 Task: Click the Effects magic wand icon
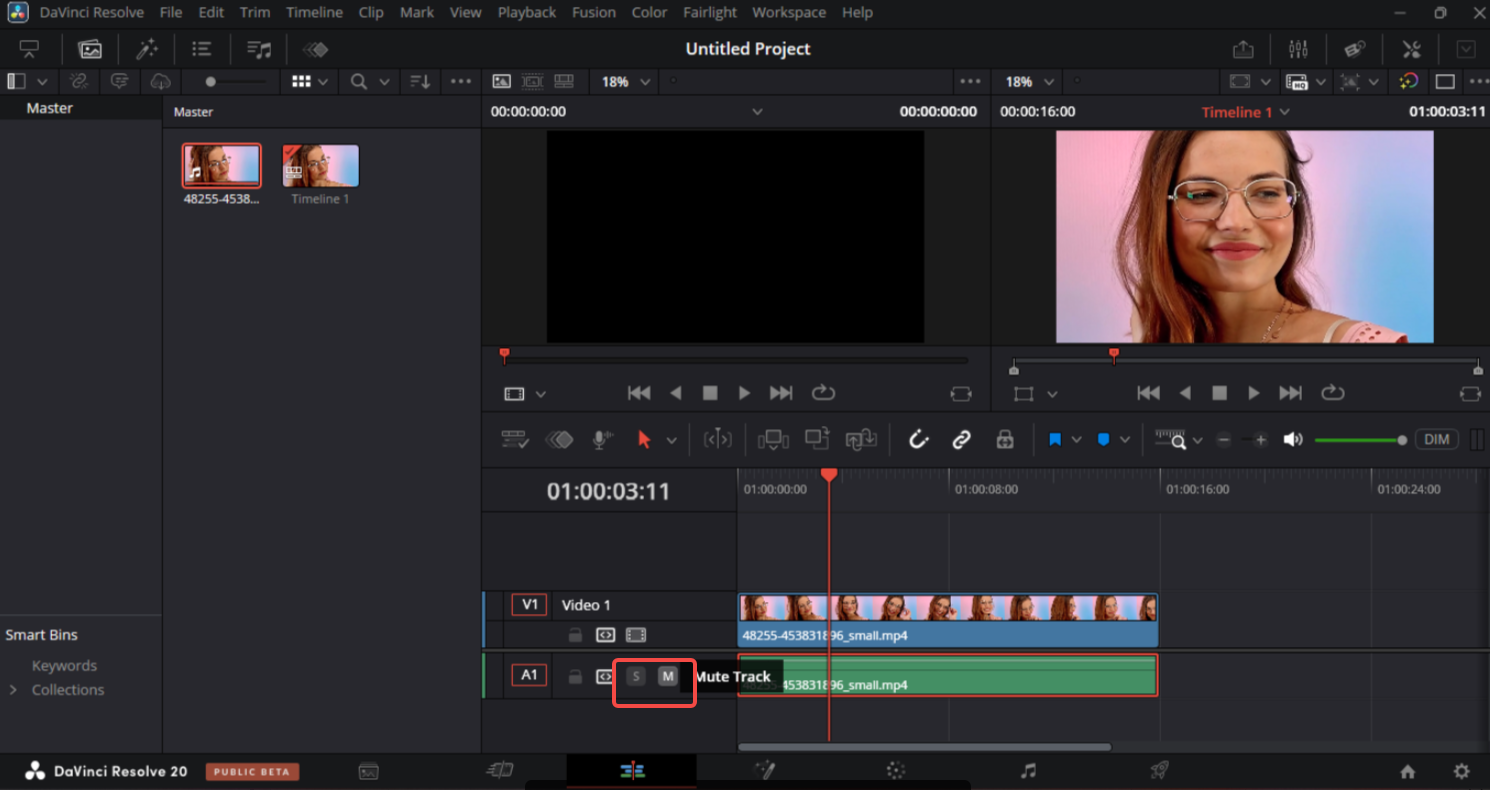(x=147, y=49)
